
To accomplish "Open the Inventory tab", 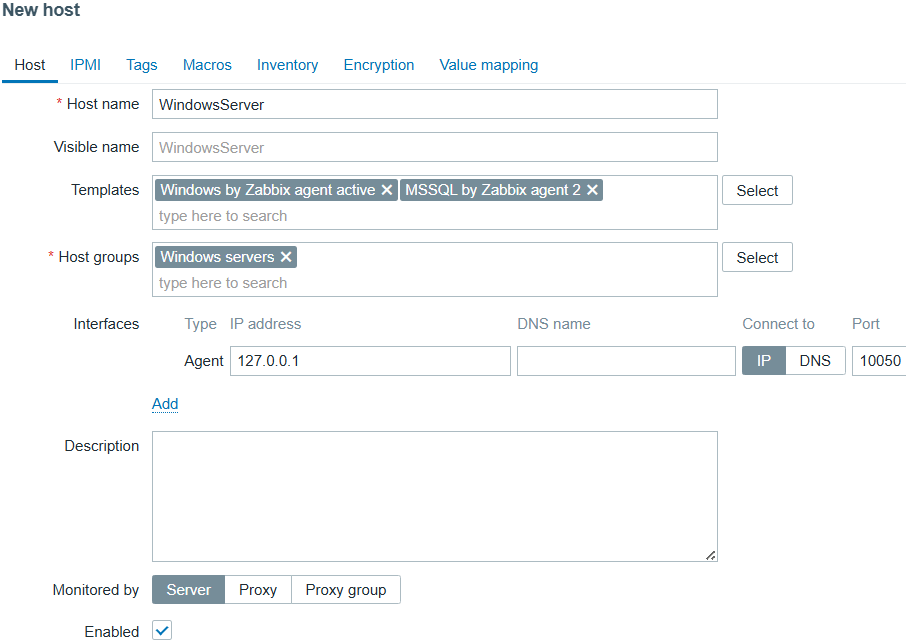I will 287,65.
